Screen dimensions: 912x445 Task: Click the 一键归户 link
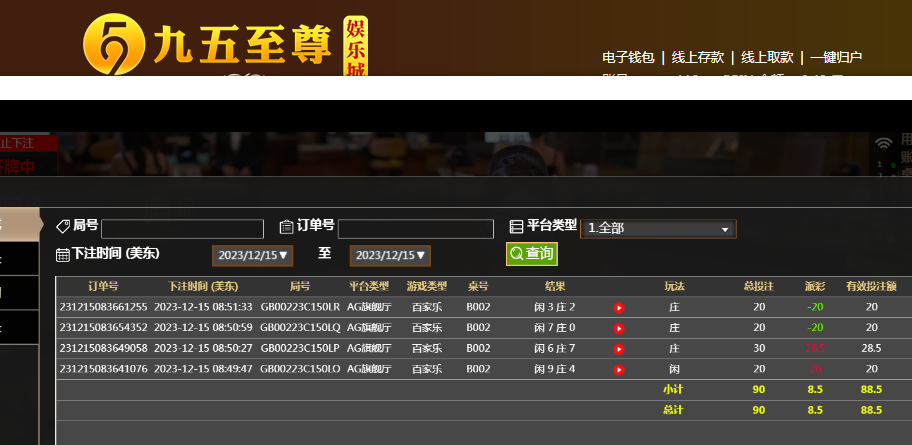click(x=835, y=58)
